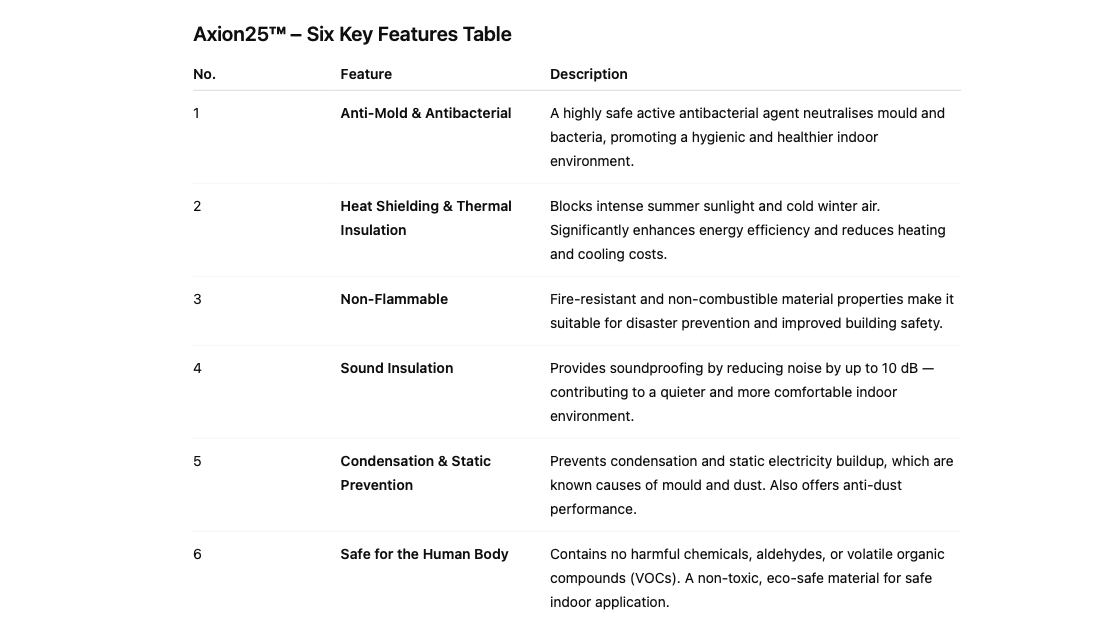Click row number 6 in the table
The image size is (1112, 632).
coord(197,554)
